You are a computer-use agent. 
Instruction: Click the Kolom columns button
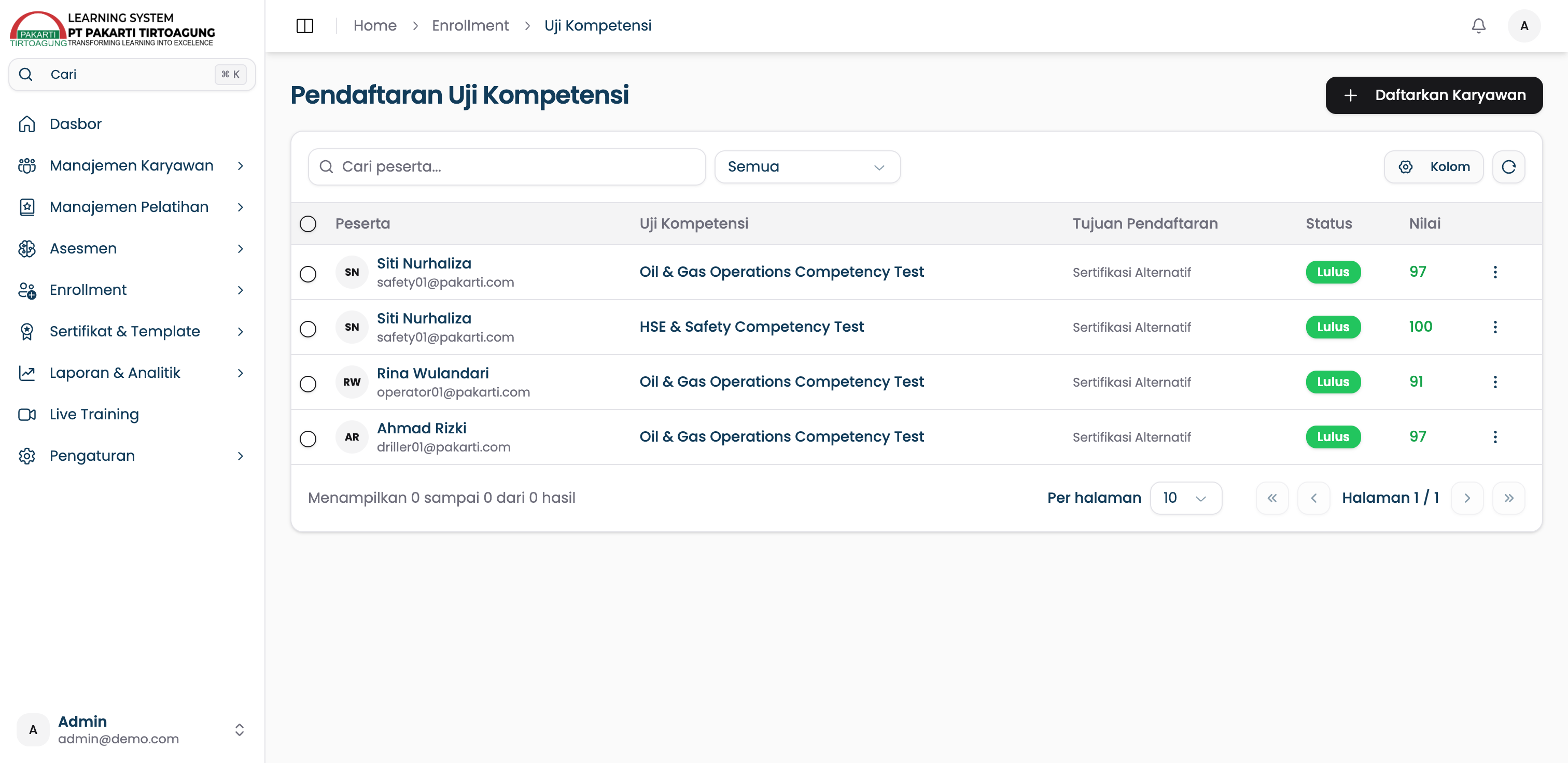[x=1434, y=167]
